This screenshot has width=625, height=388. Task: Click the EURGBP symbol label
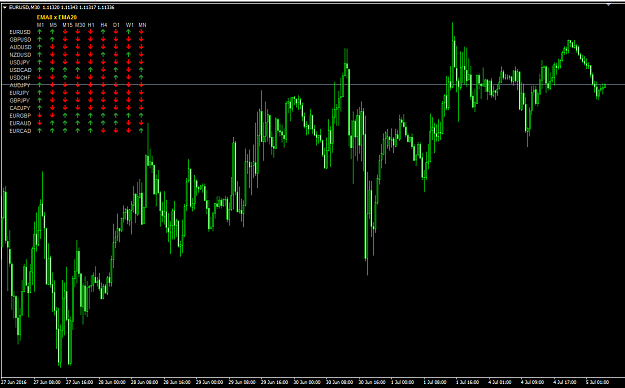(x=20, y=115)
